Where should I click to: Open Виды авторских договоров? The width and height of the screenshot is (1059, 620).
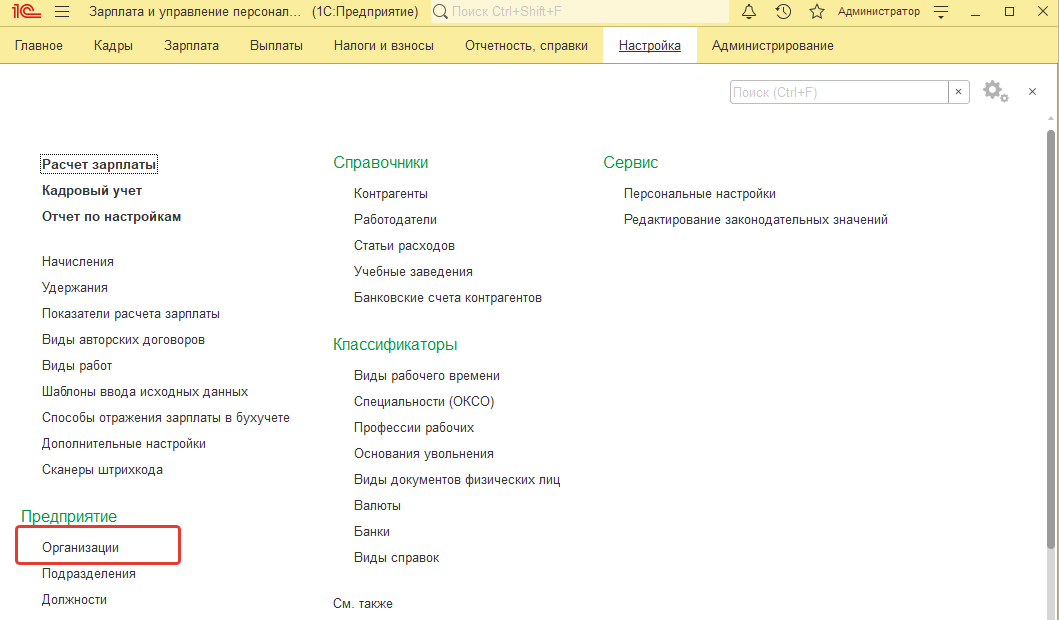[x=123, y=340]
